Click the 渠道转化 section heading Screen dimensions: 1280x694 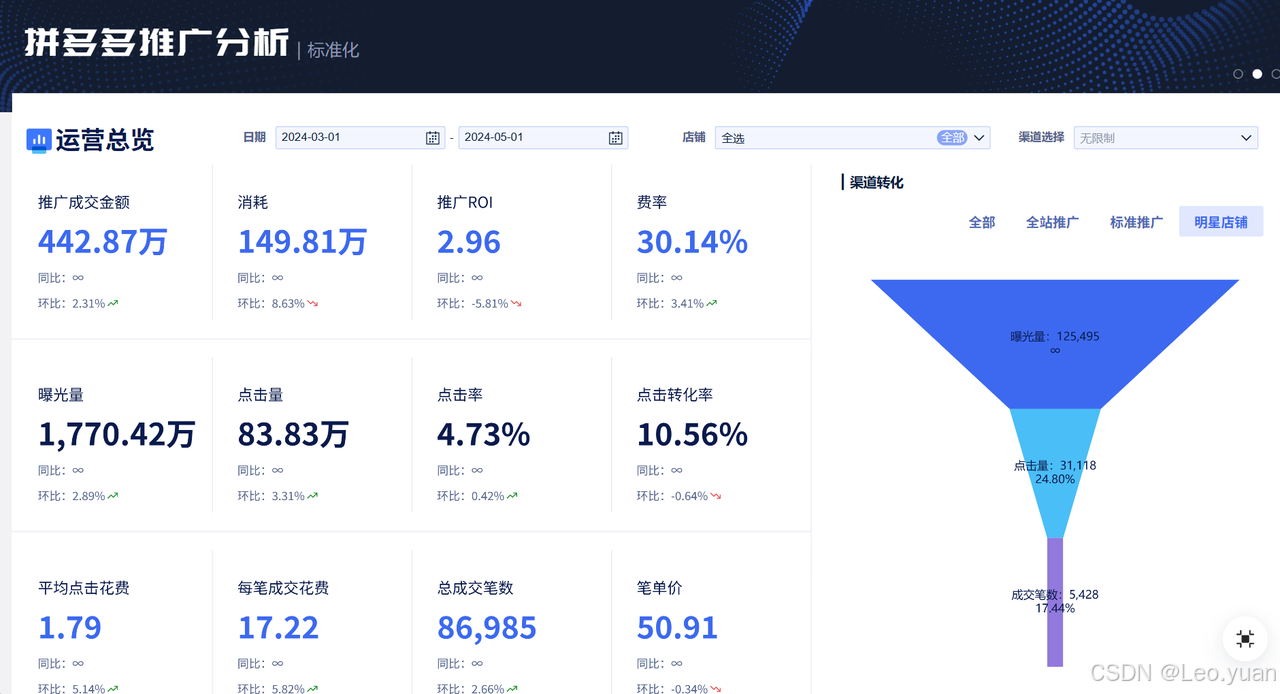pos(877,182)
